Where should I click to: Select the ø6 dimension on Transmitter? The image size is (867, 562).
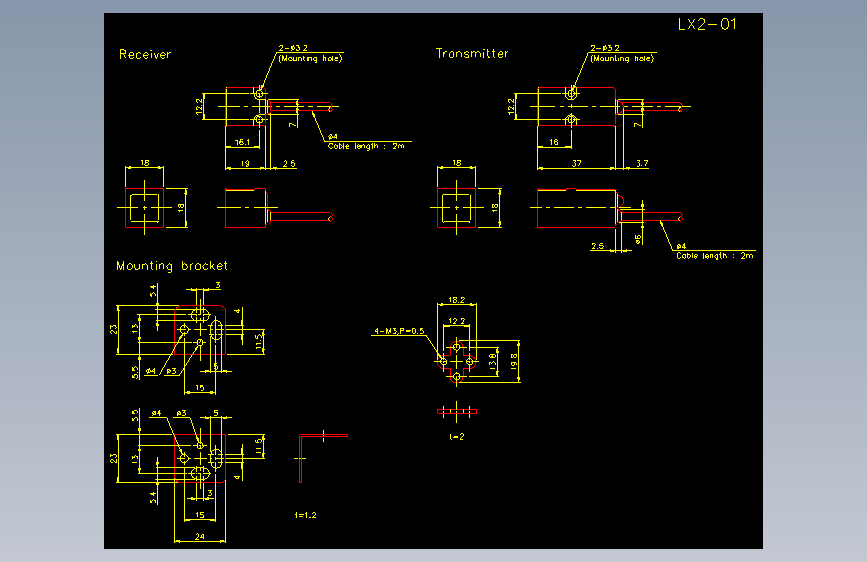[x=638, y=239]
